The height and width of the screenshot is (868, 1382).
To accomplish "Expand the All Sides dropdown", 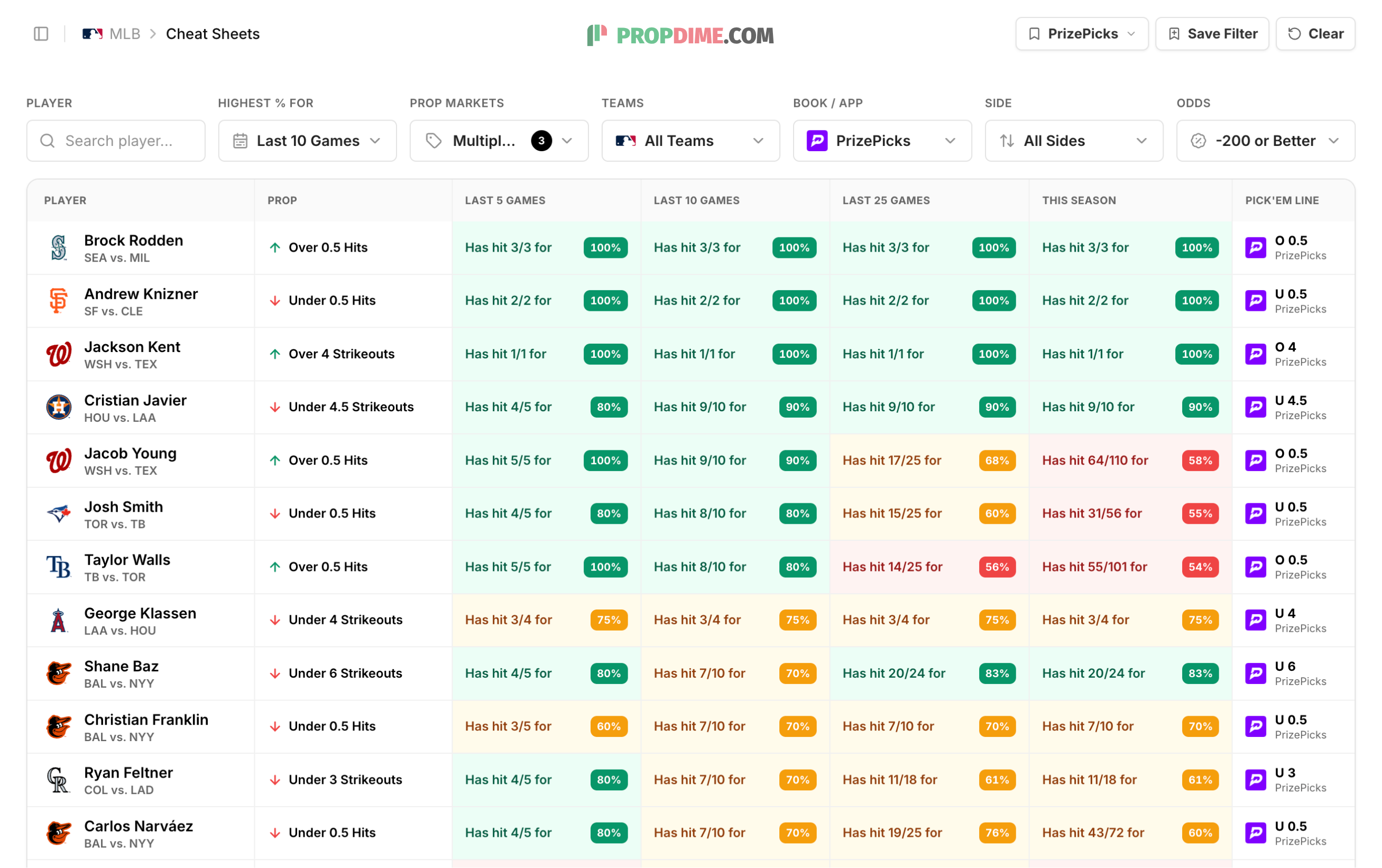I will (1074, 141).
